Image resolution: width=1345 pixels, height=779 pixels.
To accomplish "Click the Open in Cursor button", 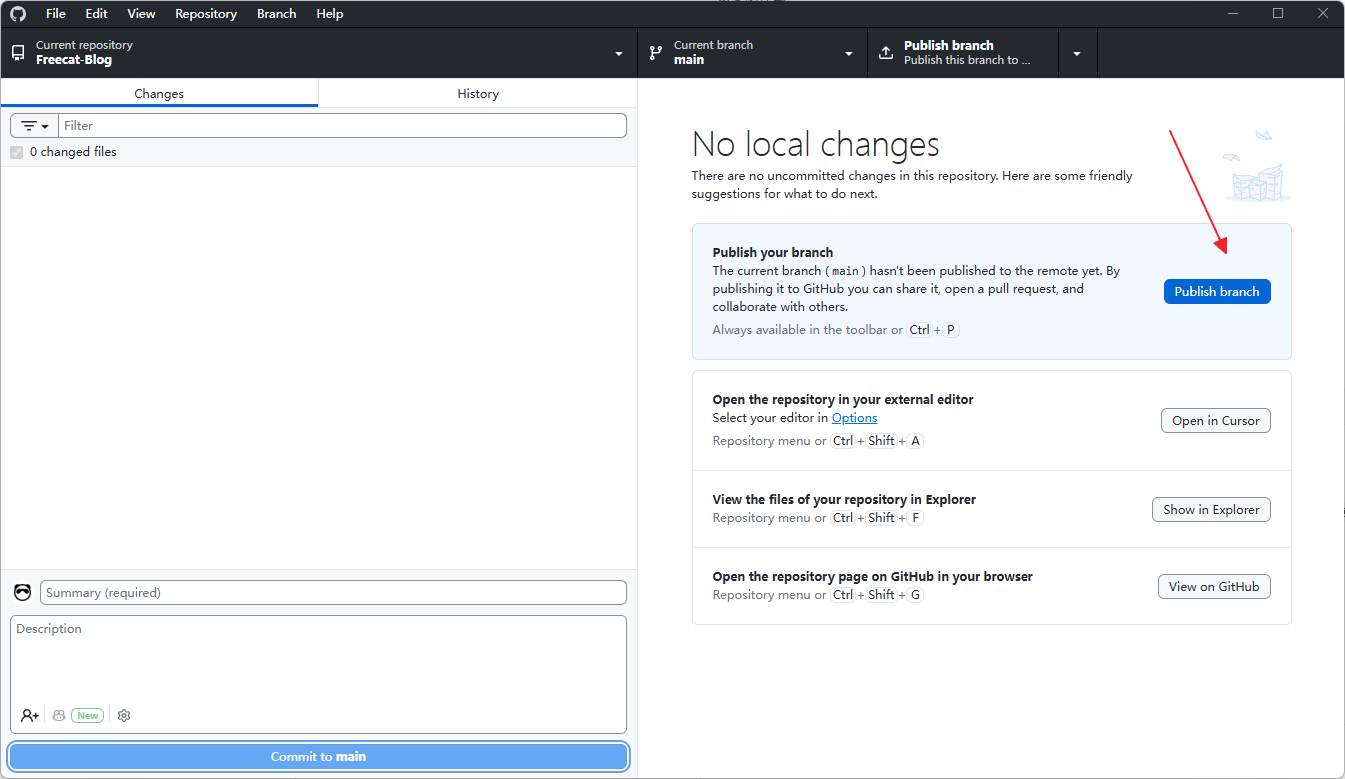I will coord(1216,421).
